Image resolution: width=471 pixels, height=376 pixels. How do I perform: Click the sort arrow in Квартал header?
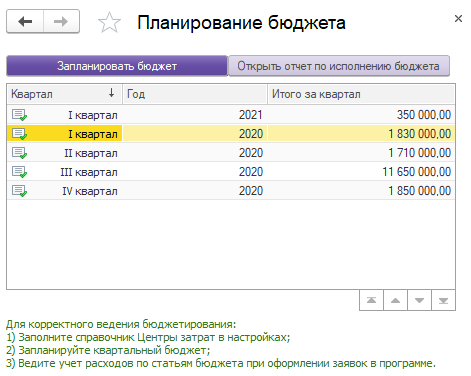click(111, 93)
